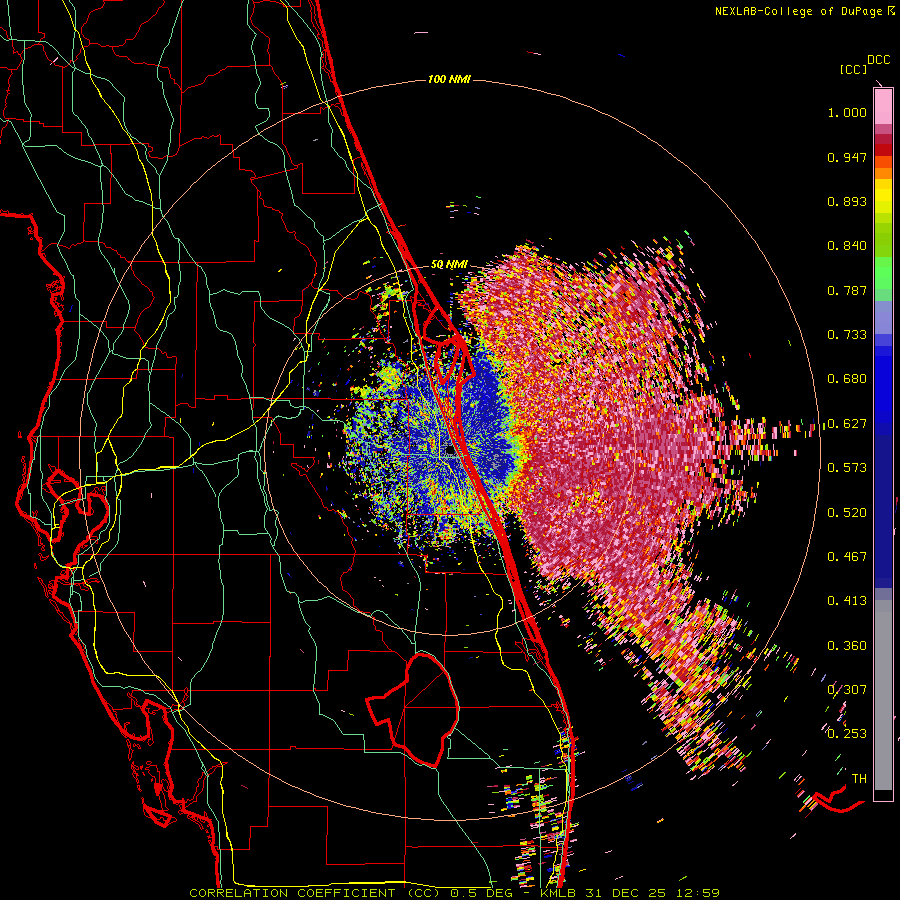The image size is (900, 900).
Task: Pick the bright green swatch on the color scale
Action: click(x=883, y=271)
